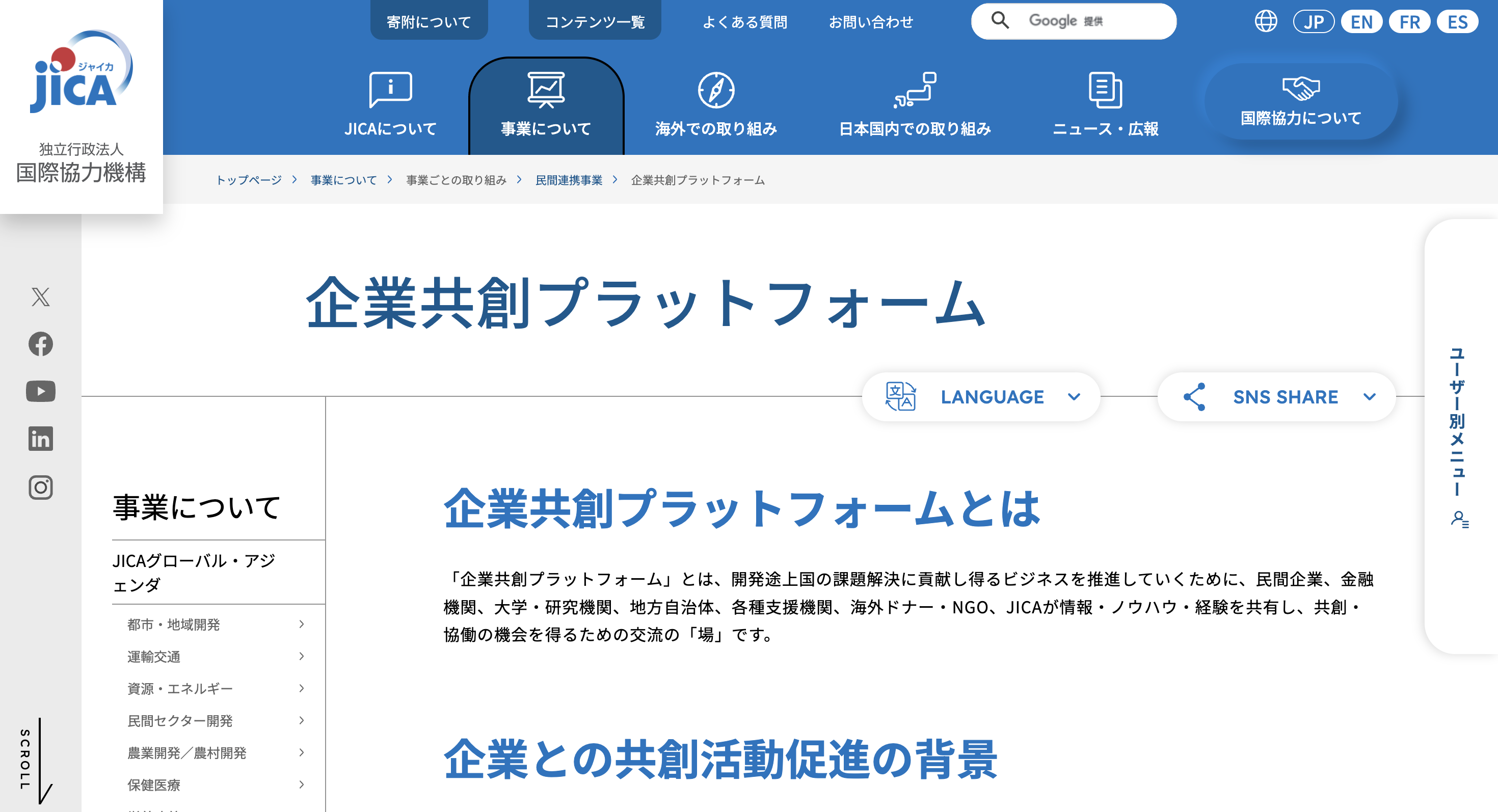Switch language to JP
Image resolution: width=1498 pixels, height=812 pixels.
coord(1313,21)
